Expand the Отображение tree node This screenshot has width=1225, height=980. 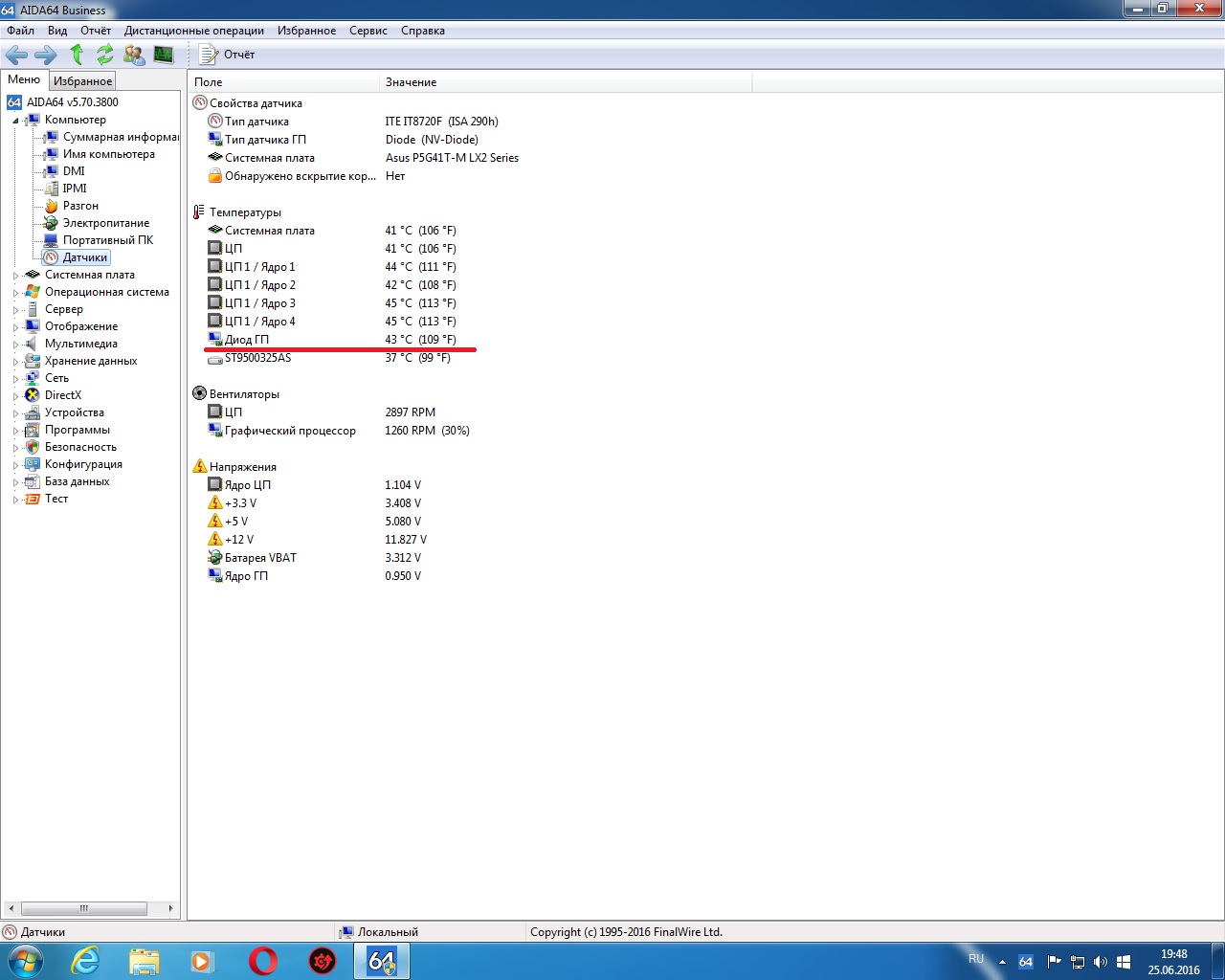tap(15, 327)
